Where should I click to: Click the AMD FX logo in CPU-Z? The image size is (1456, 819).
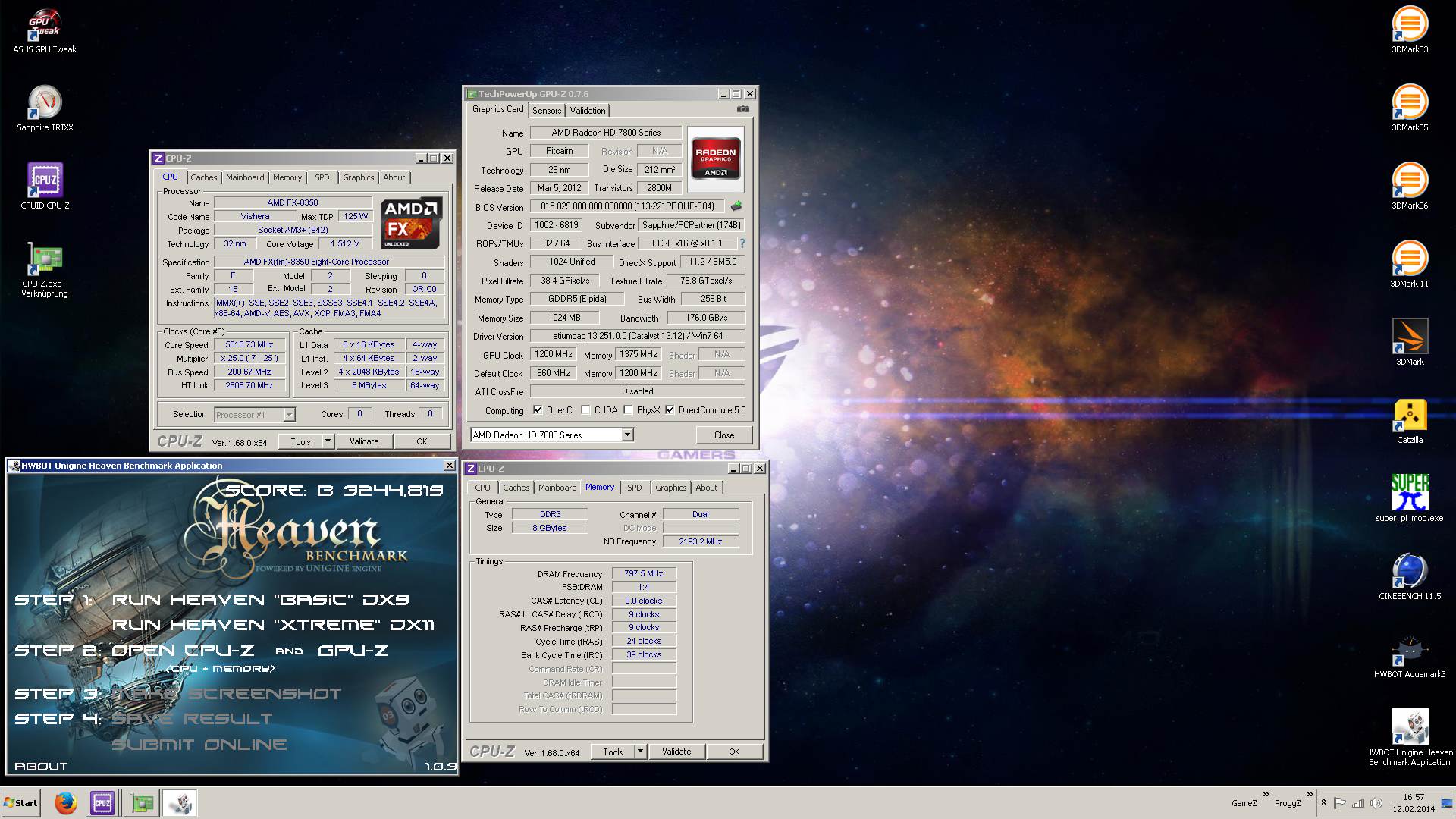[x=412, y=223]
